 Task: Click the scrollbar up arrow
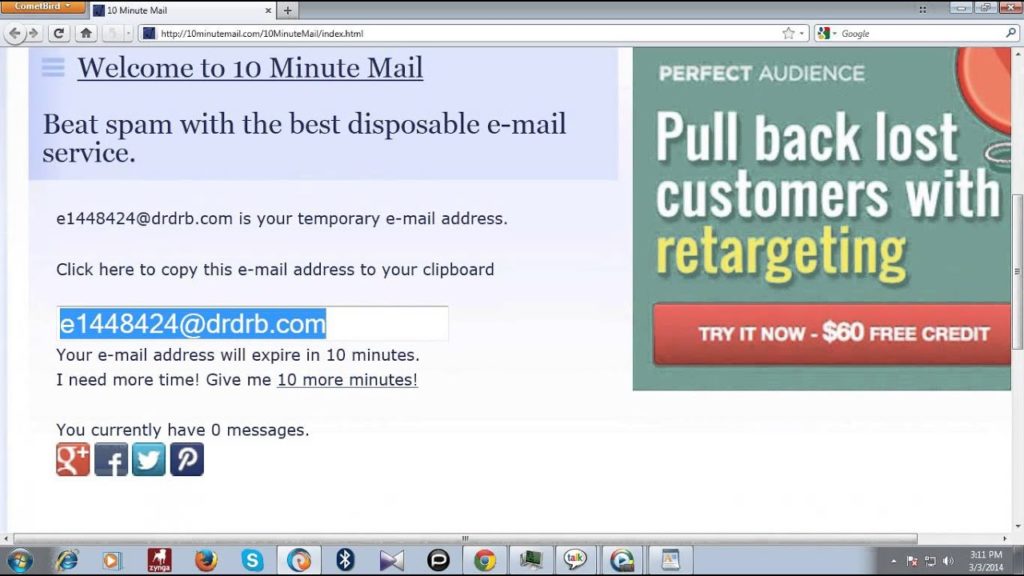(1017, 53)
